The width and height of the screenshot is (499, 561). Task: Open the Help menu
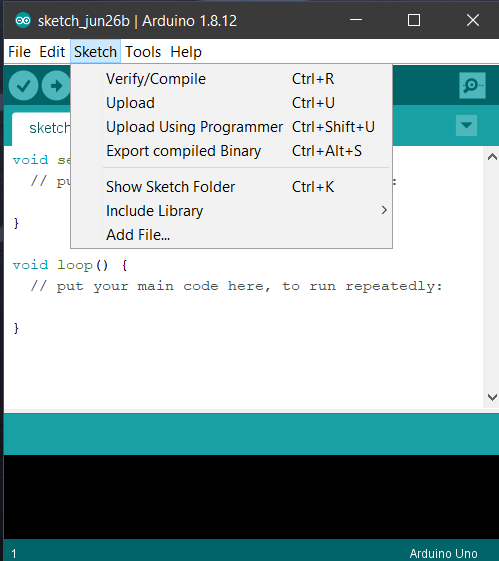(x=186, y=52)
